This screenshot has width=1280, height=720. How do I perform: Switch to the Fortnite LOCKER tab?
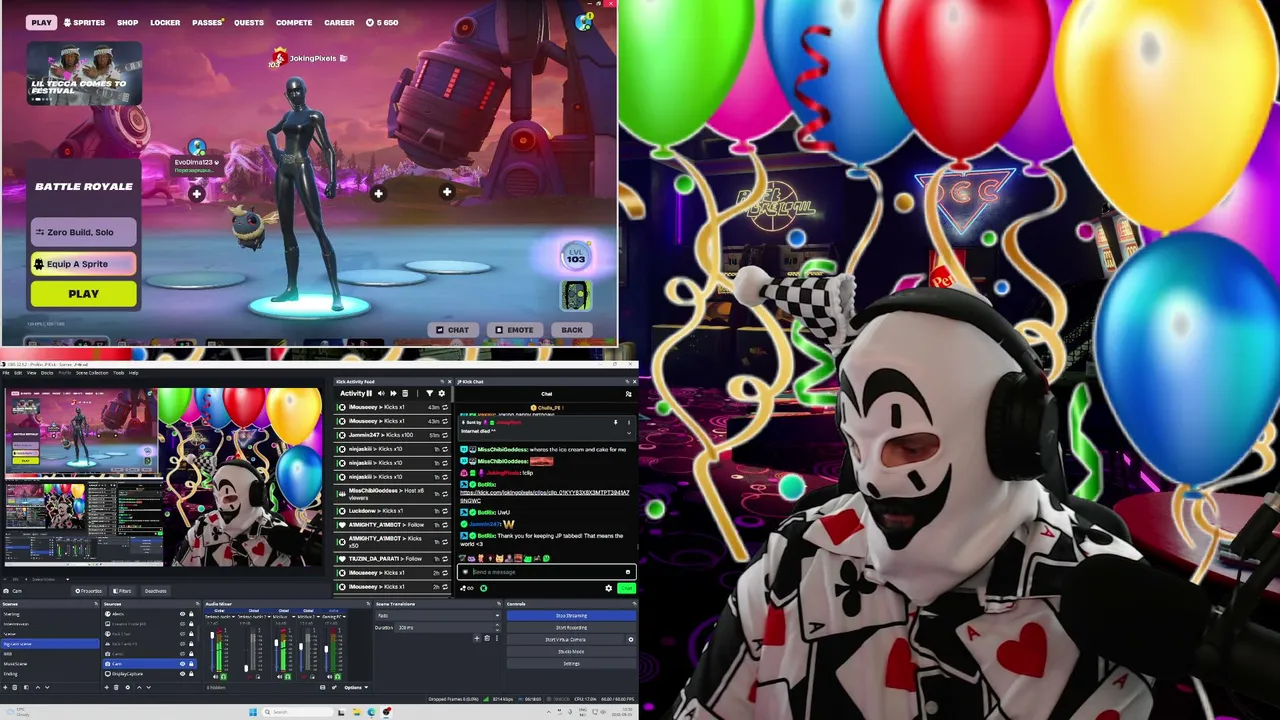point(165,22)
